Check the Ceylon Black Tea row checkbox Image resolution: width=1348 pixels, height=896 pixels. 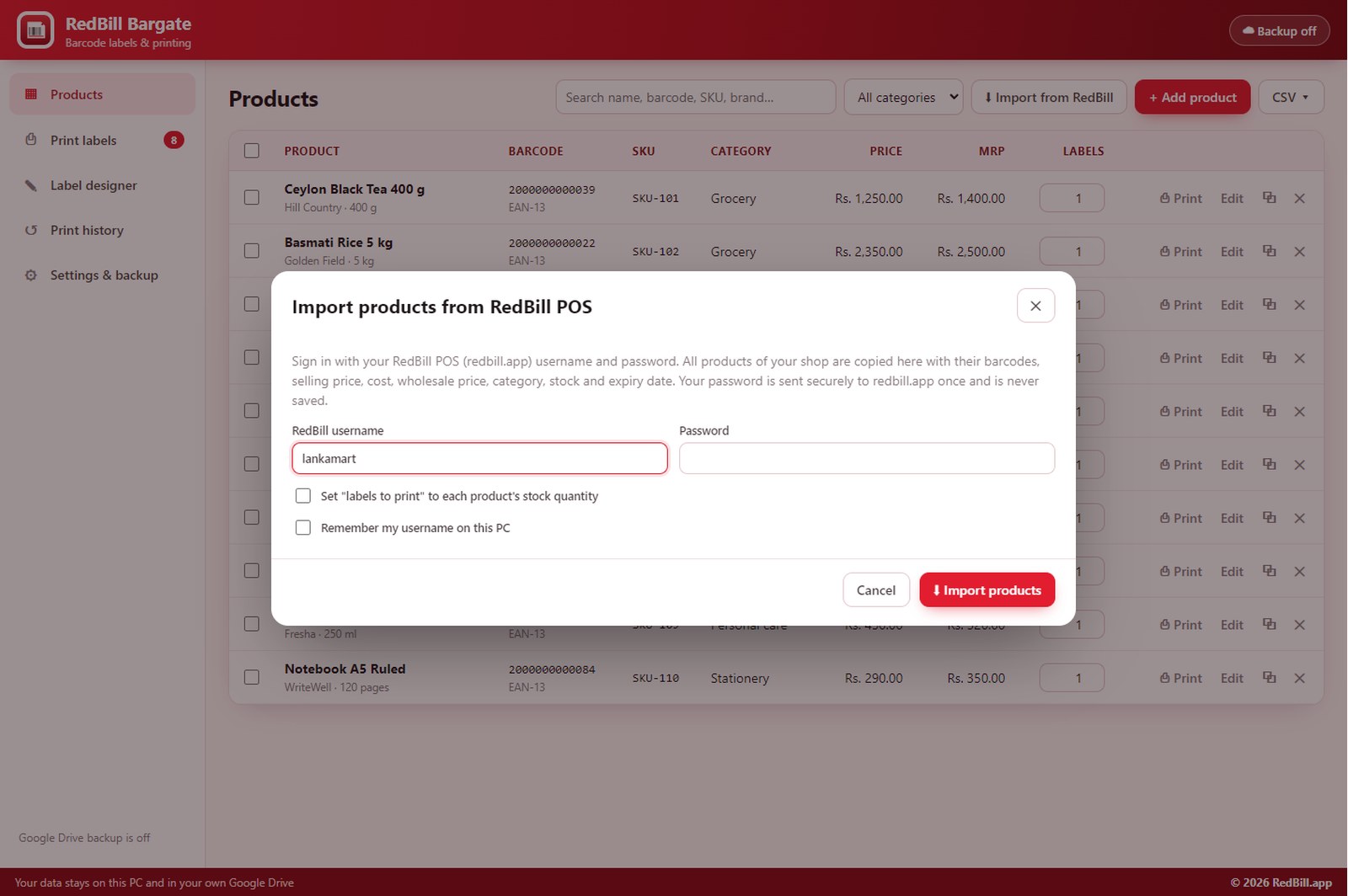(252, 198)
